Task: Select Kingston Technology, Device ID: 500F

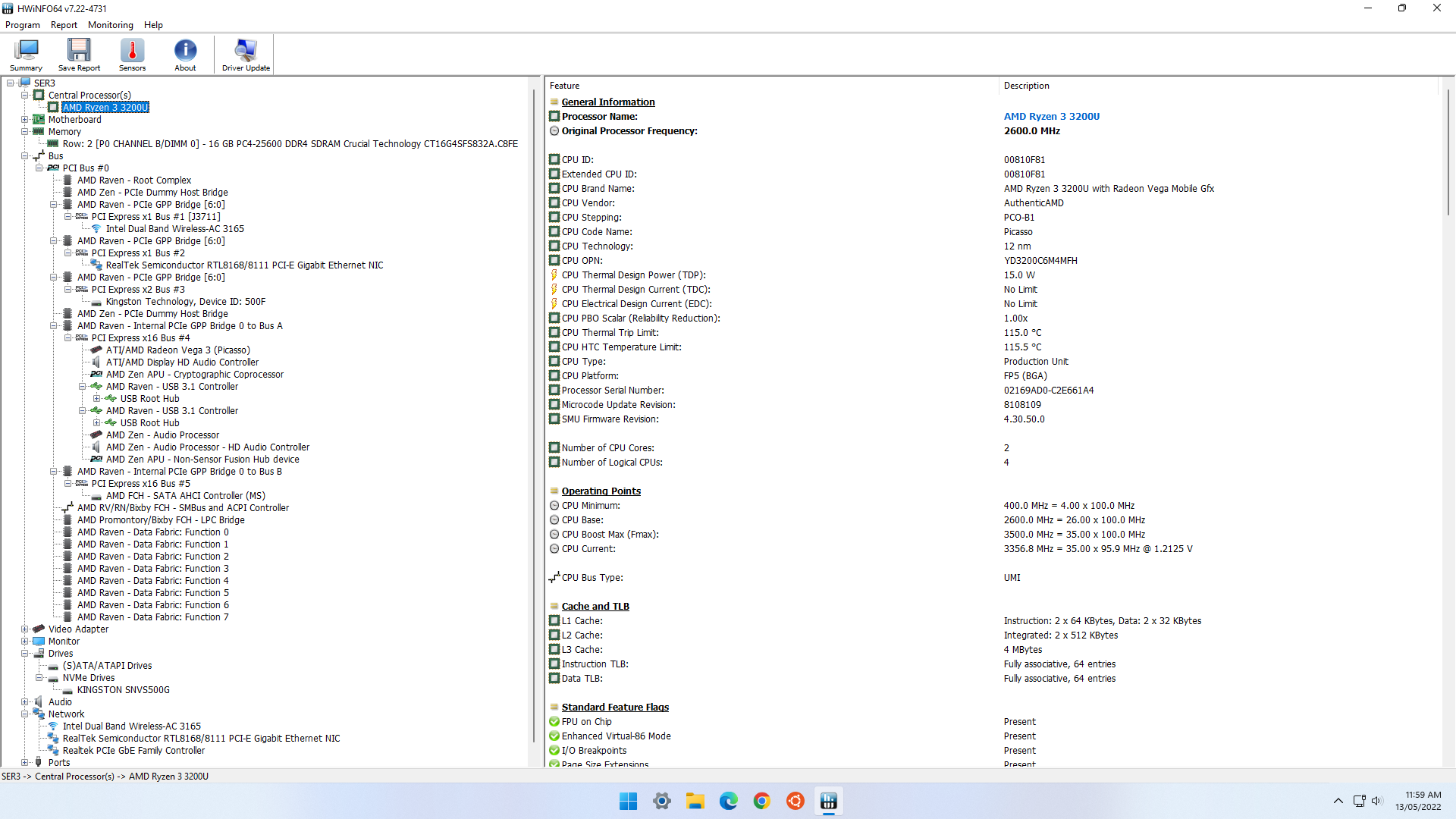Action: click(186, 302)
